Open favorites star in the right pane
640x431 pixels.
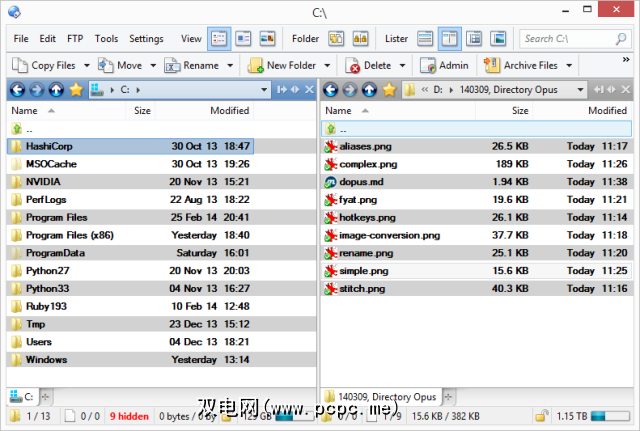coord(389,89)
